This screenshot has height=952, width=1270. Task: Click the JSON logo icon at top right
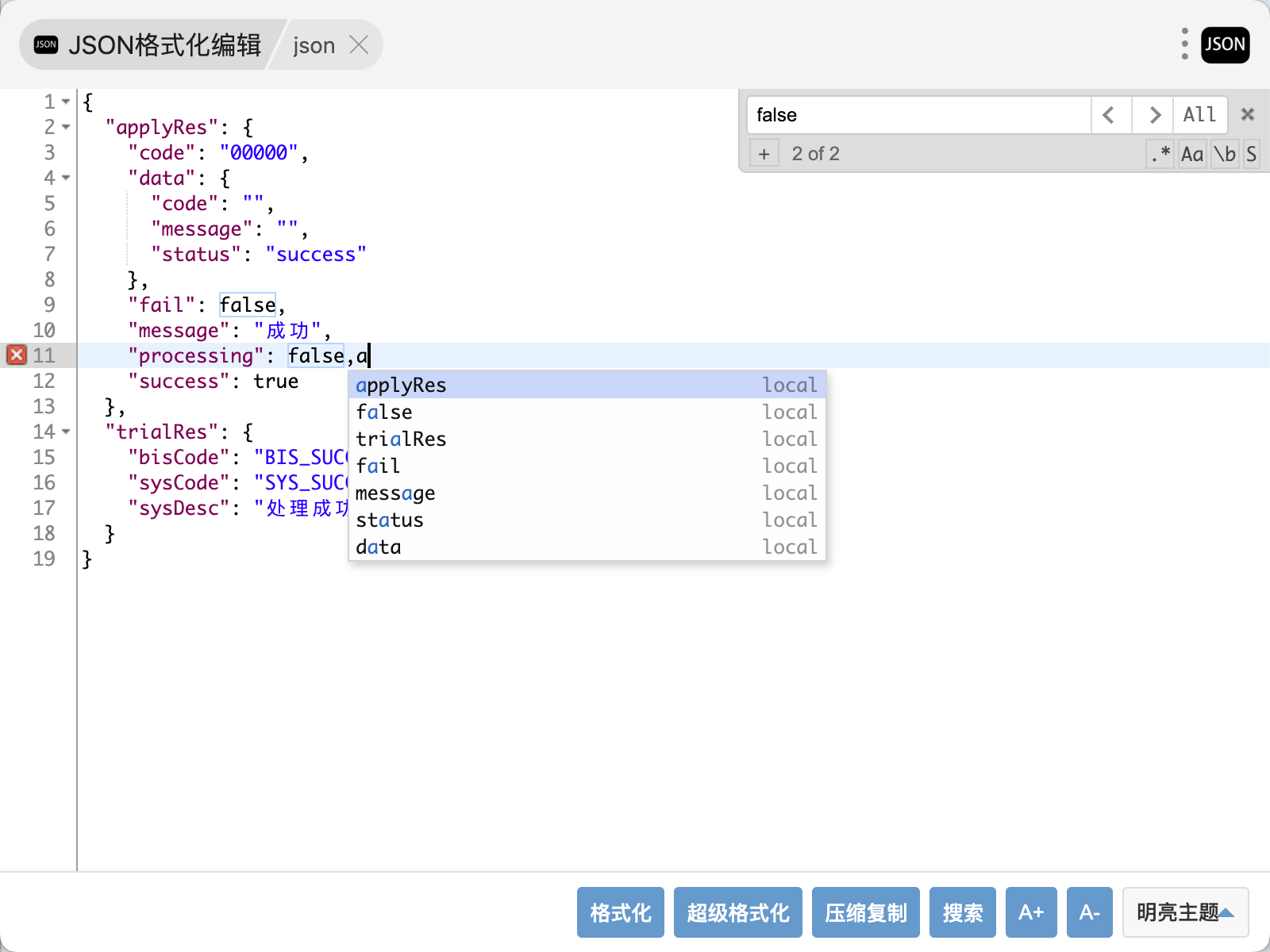[1225, 44]
